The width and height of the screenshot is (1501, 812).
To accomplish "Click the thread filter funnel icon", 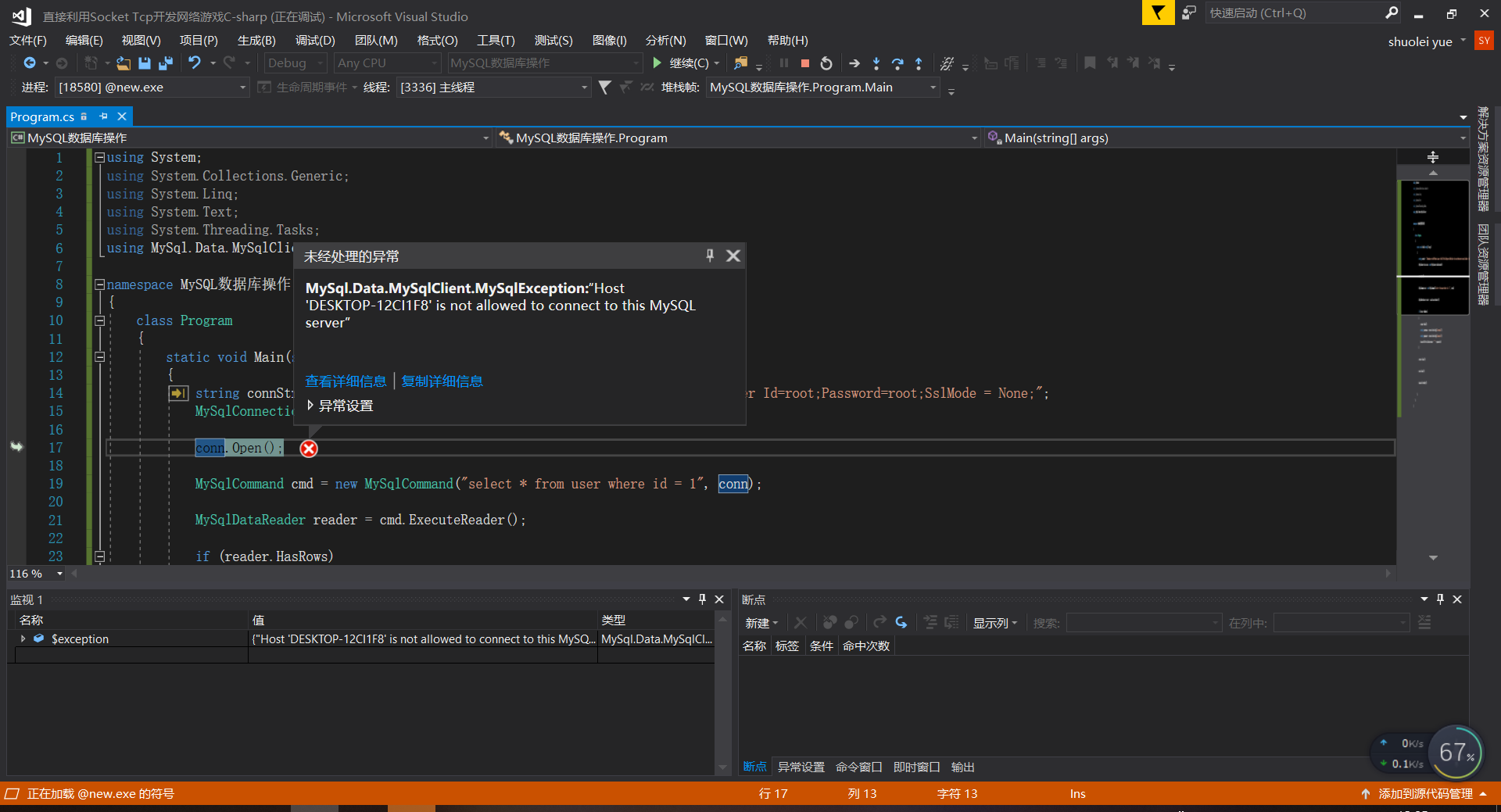I will point(604,88).
